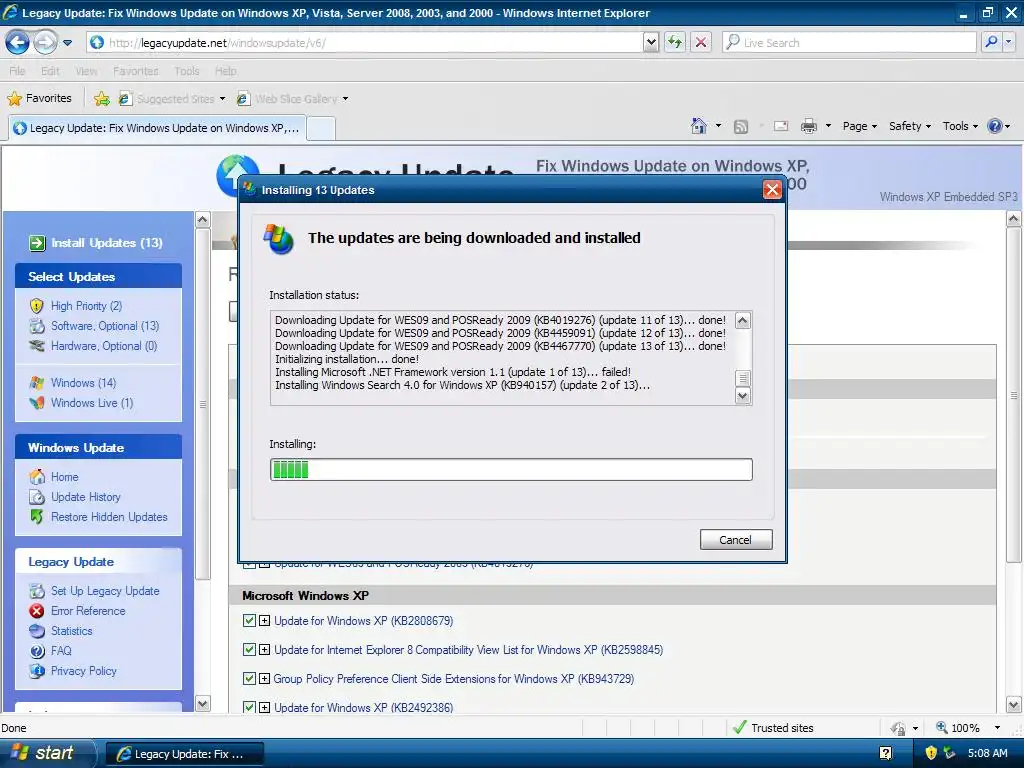
Task: Click the address bar URL field
Action: coord(366,43)
